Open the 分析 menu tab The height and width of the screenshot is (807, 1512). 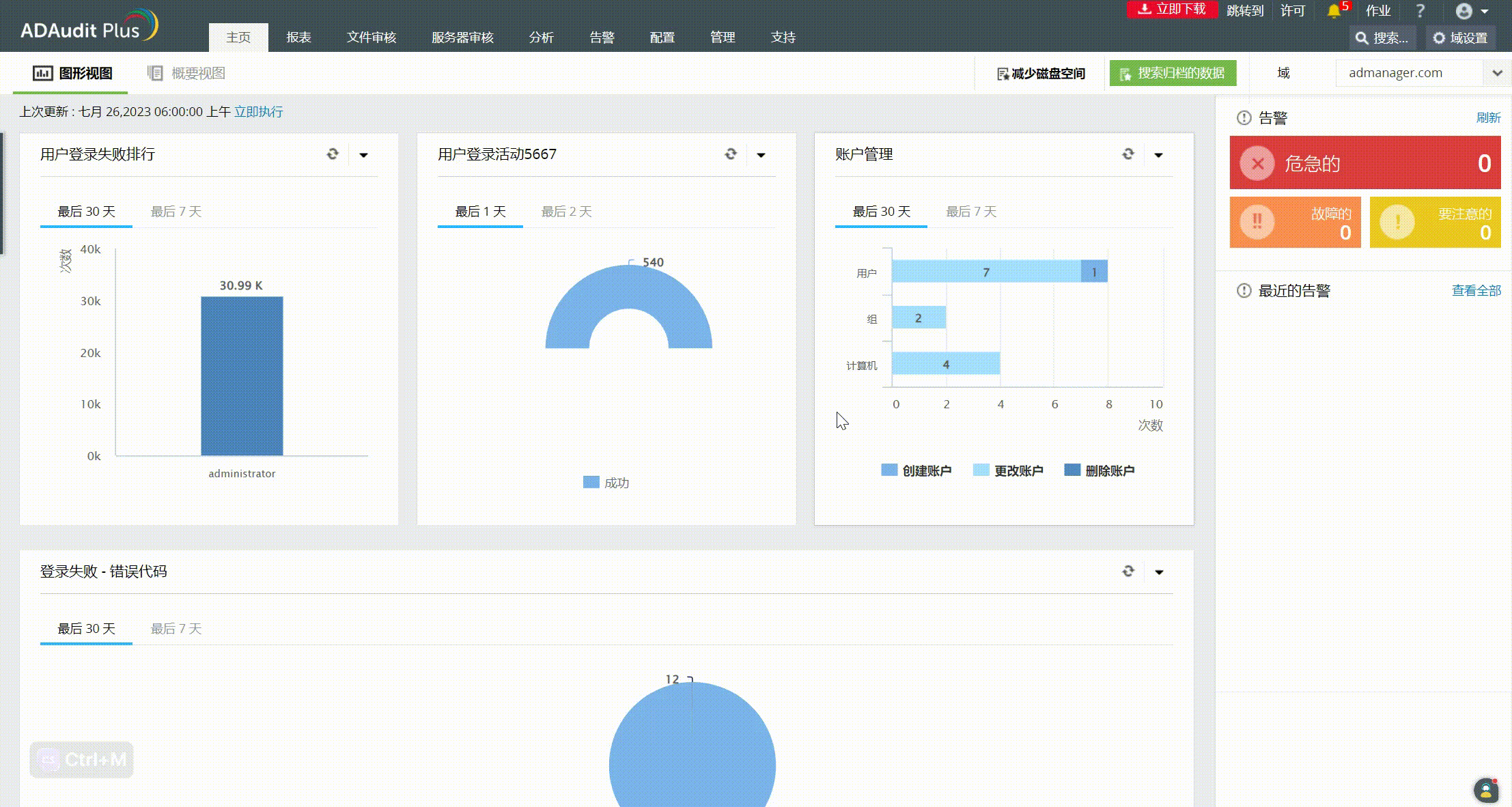pos(541,38)
